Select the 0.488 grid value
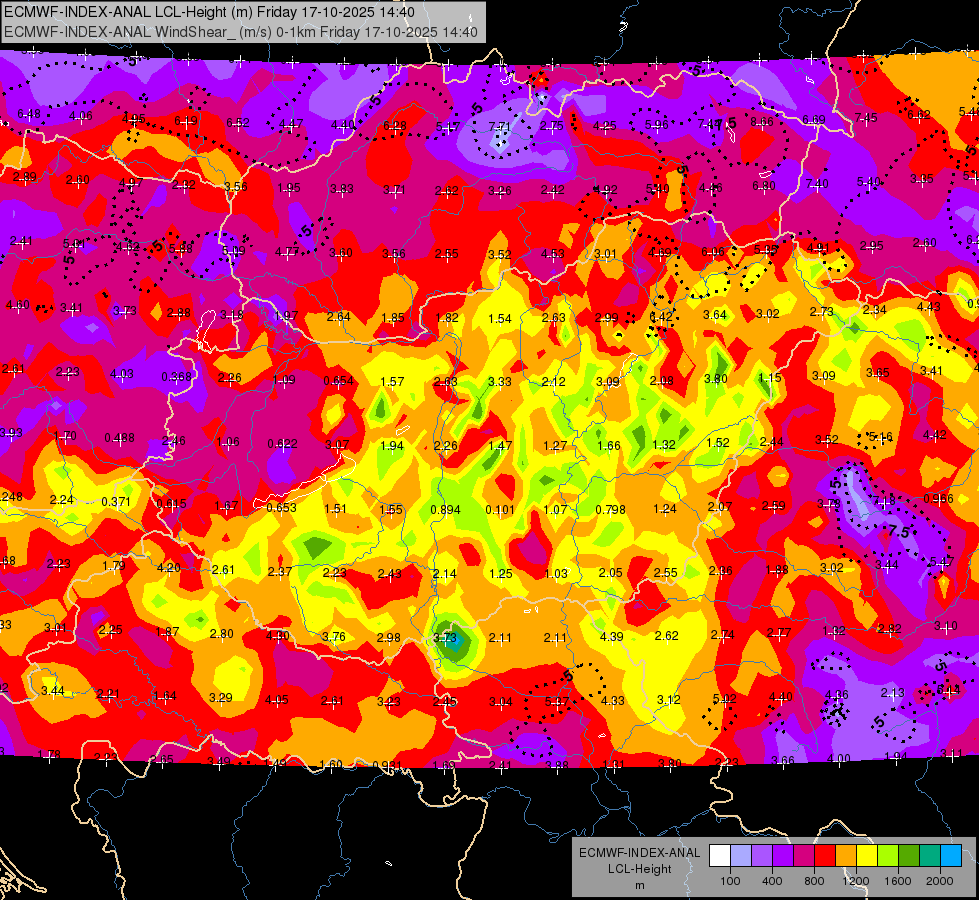 coord(119,437)
